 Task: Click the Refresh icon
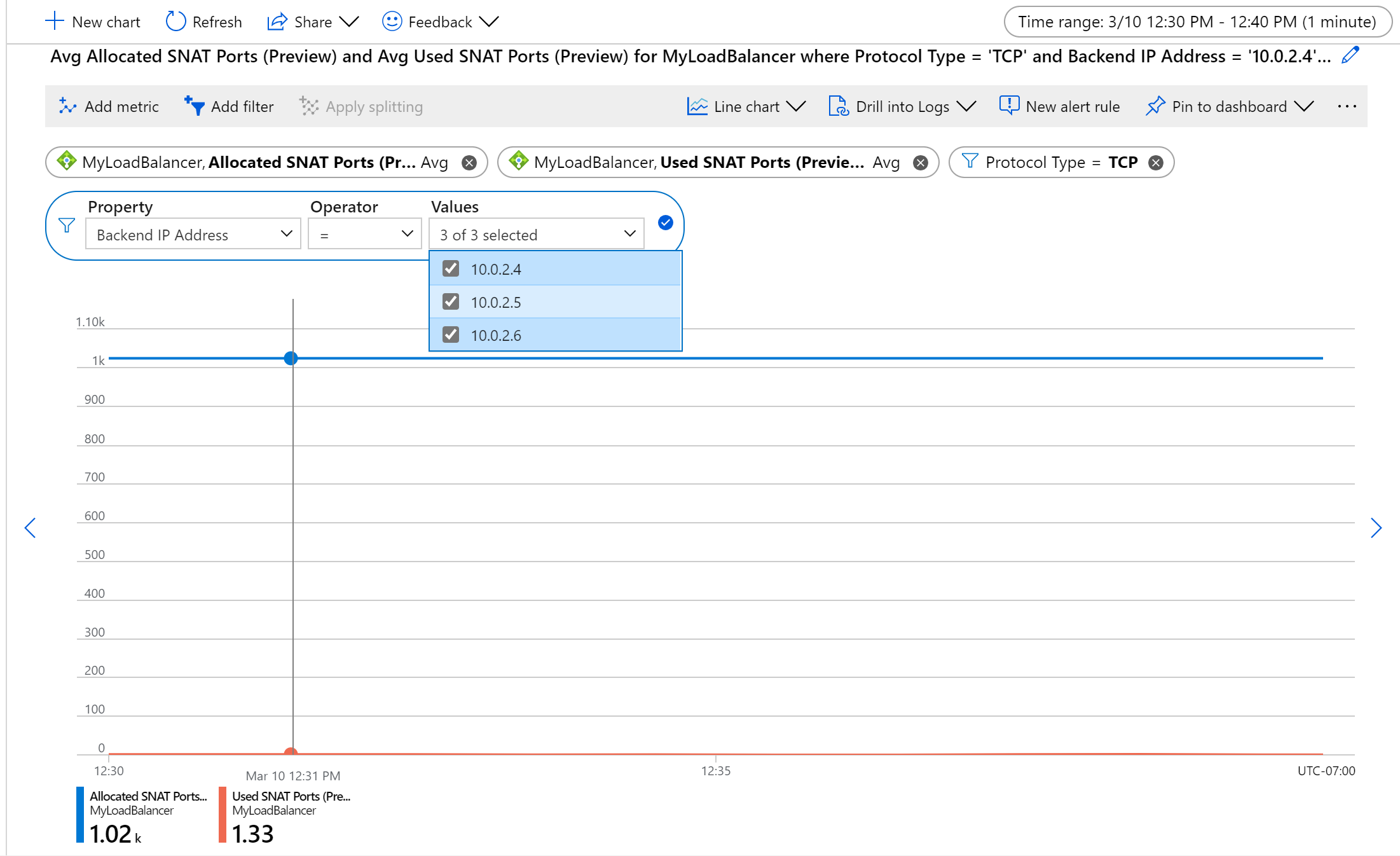pos(170,20)
